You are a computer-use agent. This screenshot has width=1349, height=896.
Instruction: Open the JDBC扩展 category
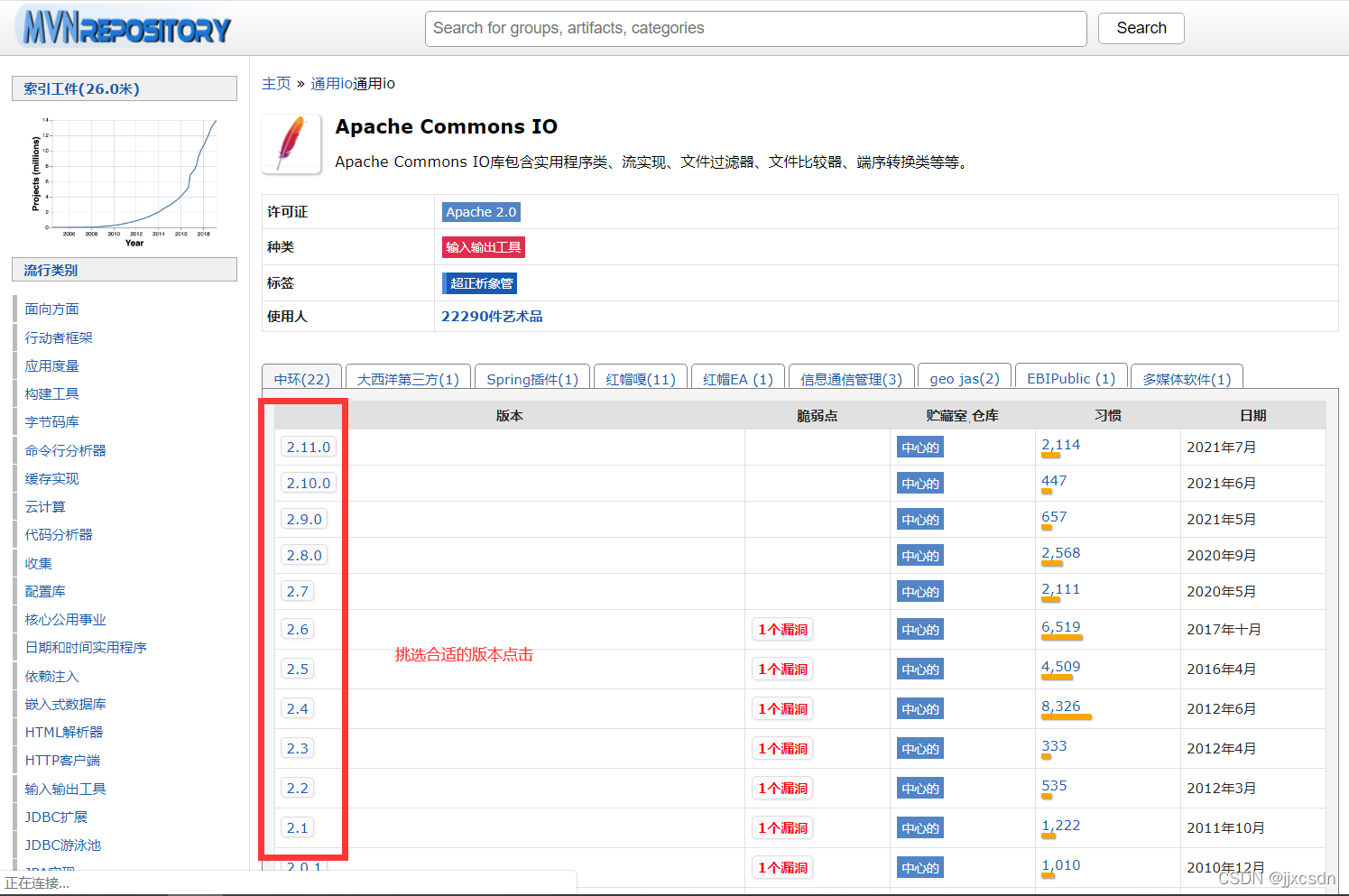coord(56,817)
